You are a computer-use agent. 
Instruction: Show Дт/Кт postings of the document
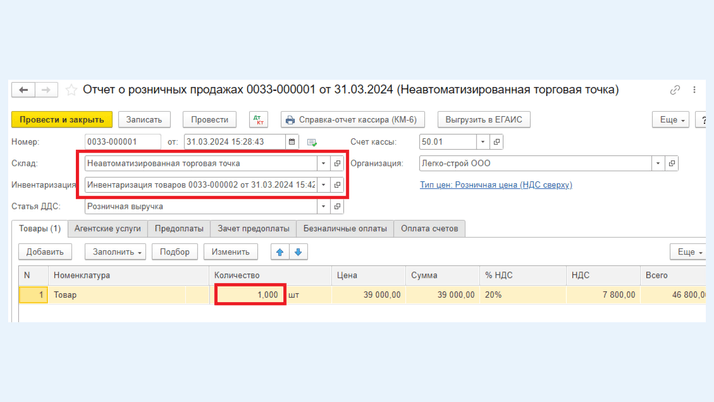click(x=258, y=120)
